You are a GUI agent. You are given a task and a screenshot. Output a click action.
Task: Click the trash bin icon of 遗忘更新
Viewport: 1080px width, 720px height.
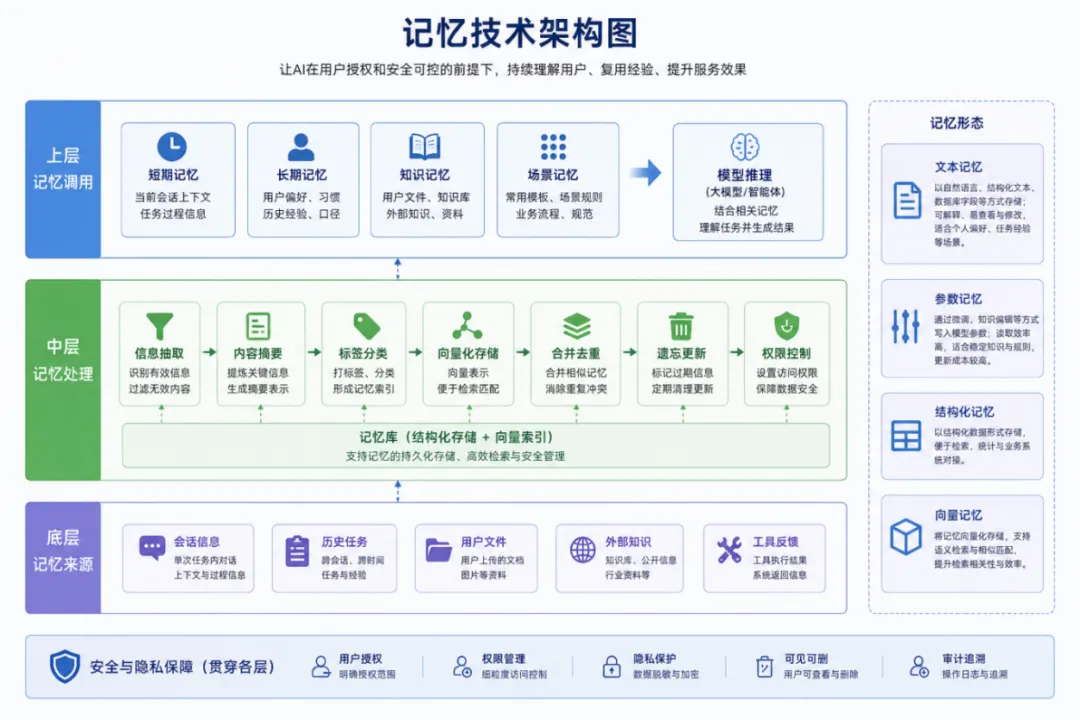point(681,326)
